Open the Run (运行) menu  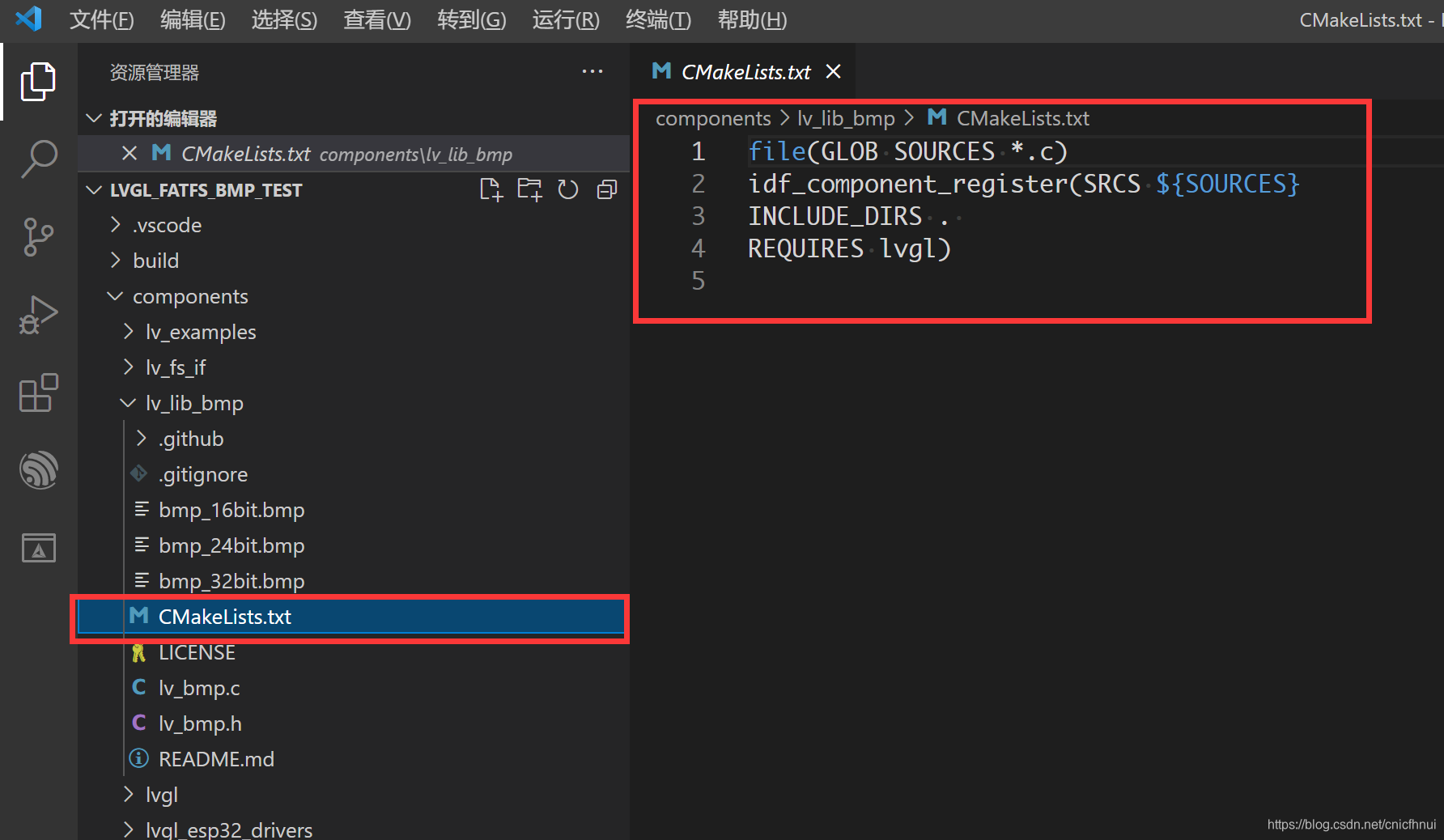pos(566,19)
